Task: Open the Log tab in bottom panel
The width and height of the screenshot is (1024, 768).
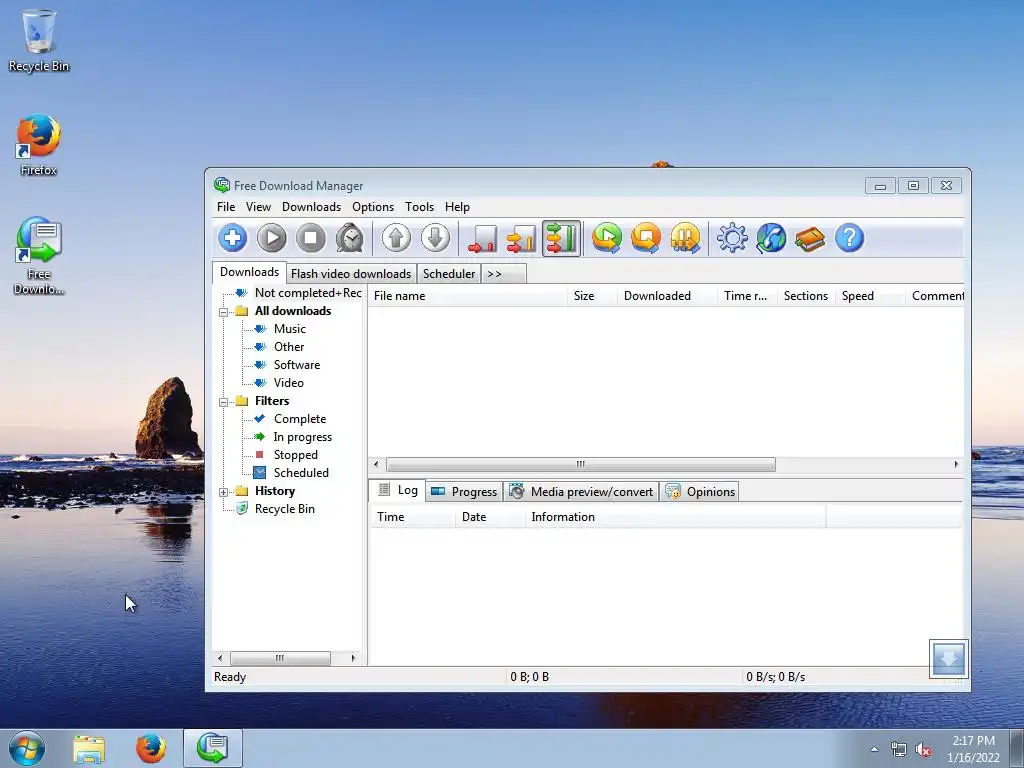Action: (x=398, y=490)
